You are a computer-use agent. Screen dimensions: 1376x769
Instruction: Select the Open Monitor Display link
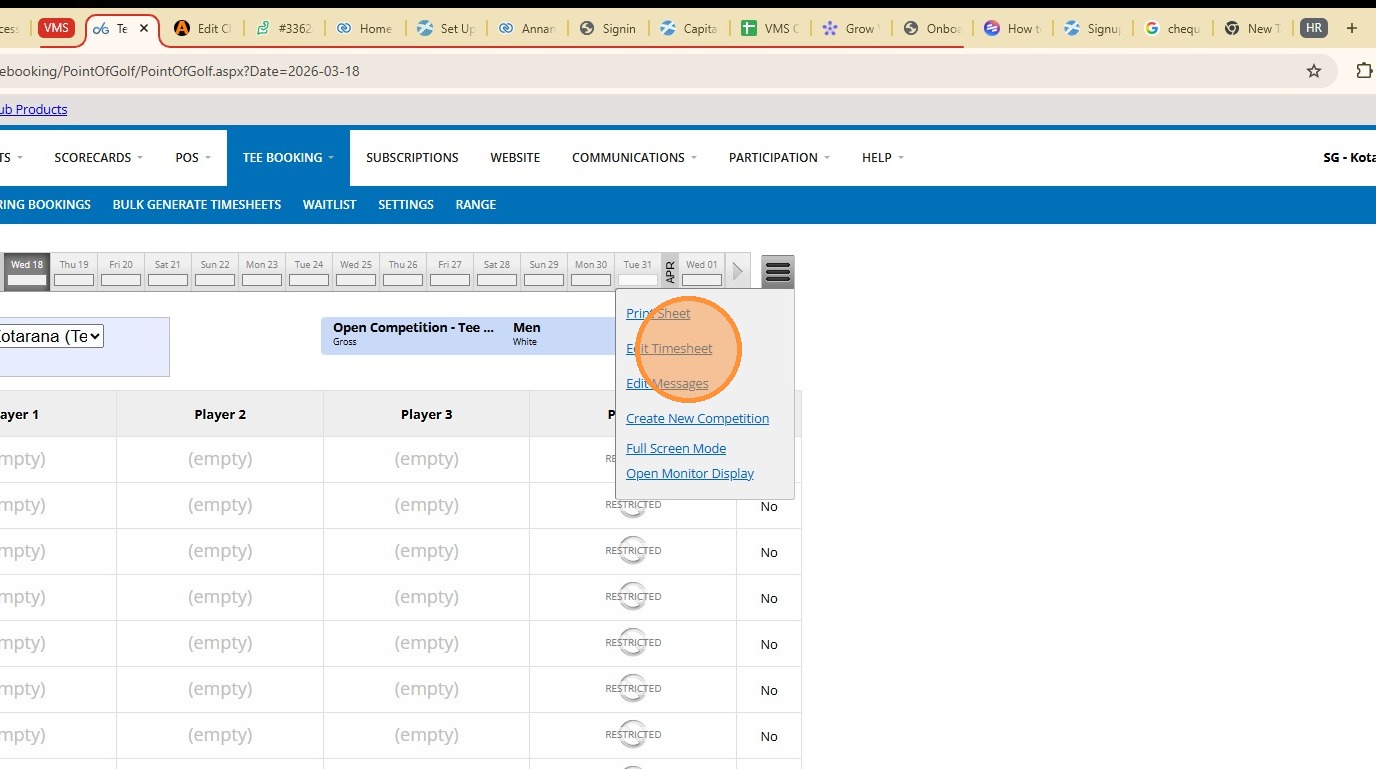[689, 474]
